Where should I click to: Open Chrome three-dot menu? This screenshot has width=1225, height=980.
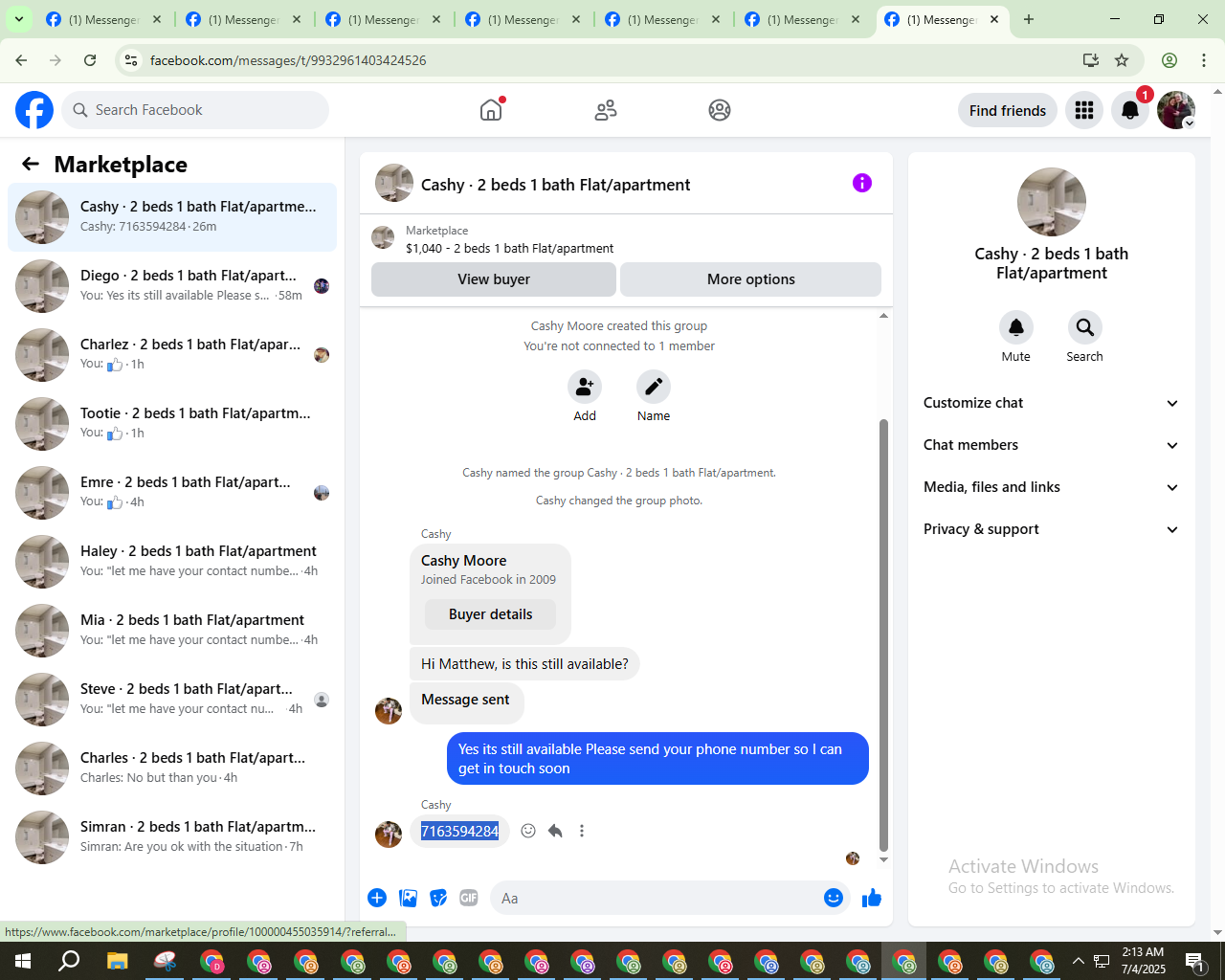(1204, 60)
